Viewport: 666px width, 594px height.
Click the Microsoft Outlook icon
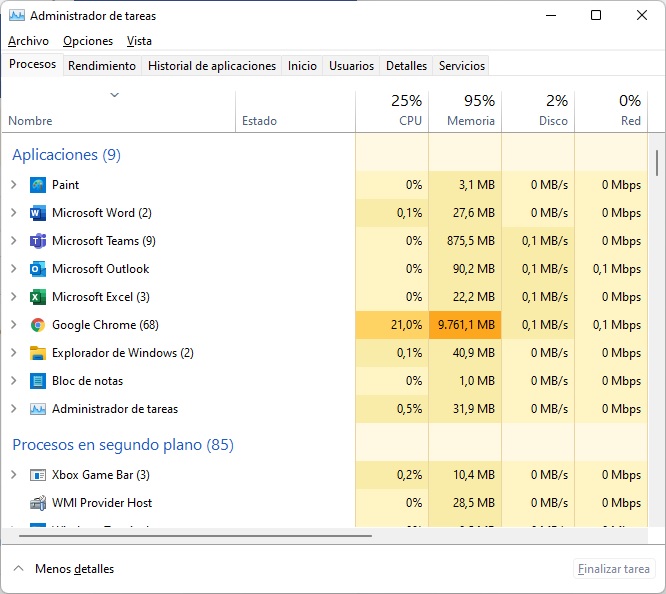[38, 269]
